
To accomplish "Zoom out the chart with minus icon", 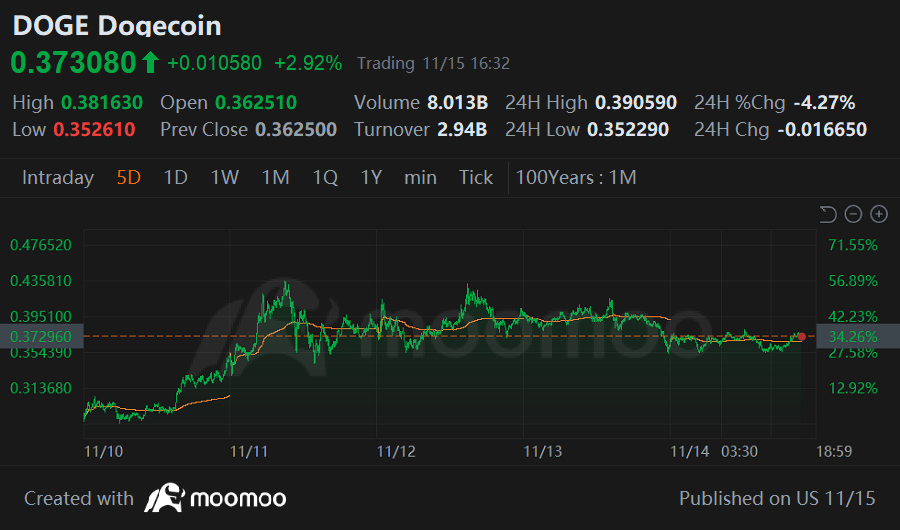I will coord(854,214).
